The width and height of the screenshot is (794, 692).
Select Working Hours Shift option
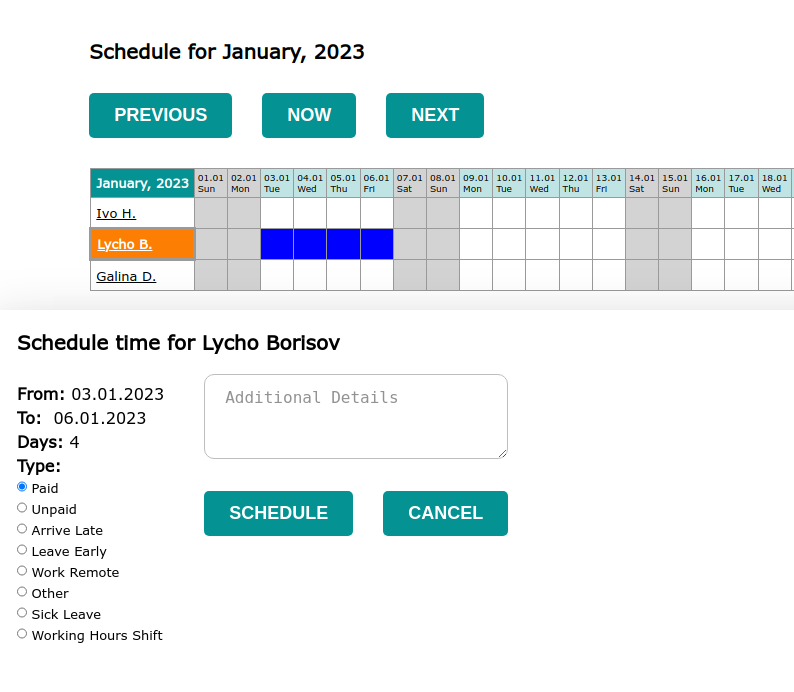click(22, 634)
